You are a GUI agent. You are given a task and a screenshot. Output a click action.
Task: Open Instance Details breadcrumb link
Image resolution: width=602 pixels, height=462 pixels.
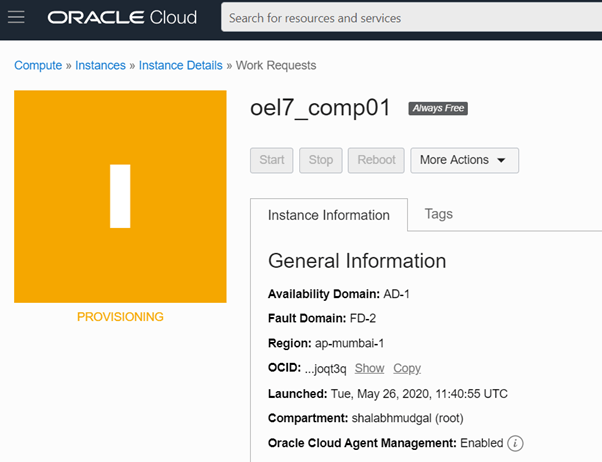[180, 65]
